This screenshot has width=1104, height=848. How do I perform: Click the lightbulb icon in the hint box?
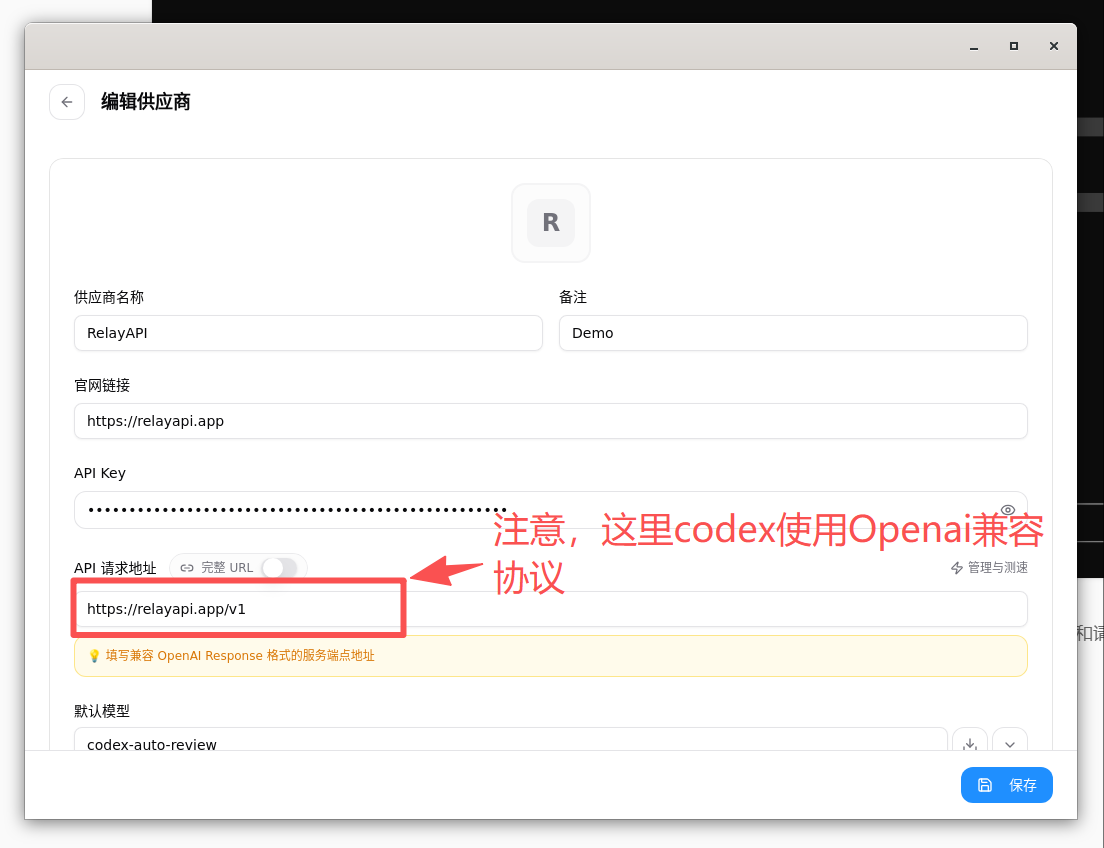pyautogui.click(x=94, y=656)
